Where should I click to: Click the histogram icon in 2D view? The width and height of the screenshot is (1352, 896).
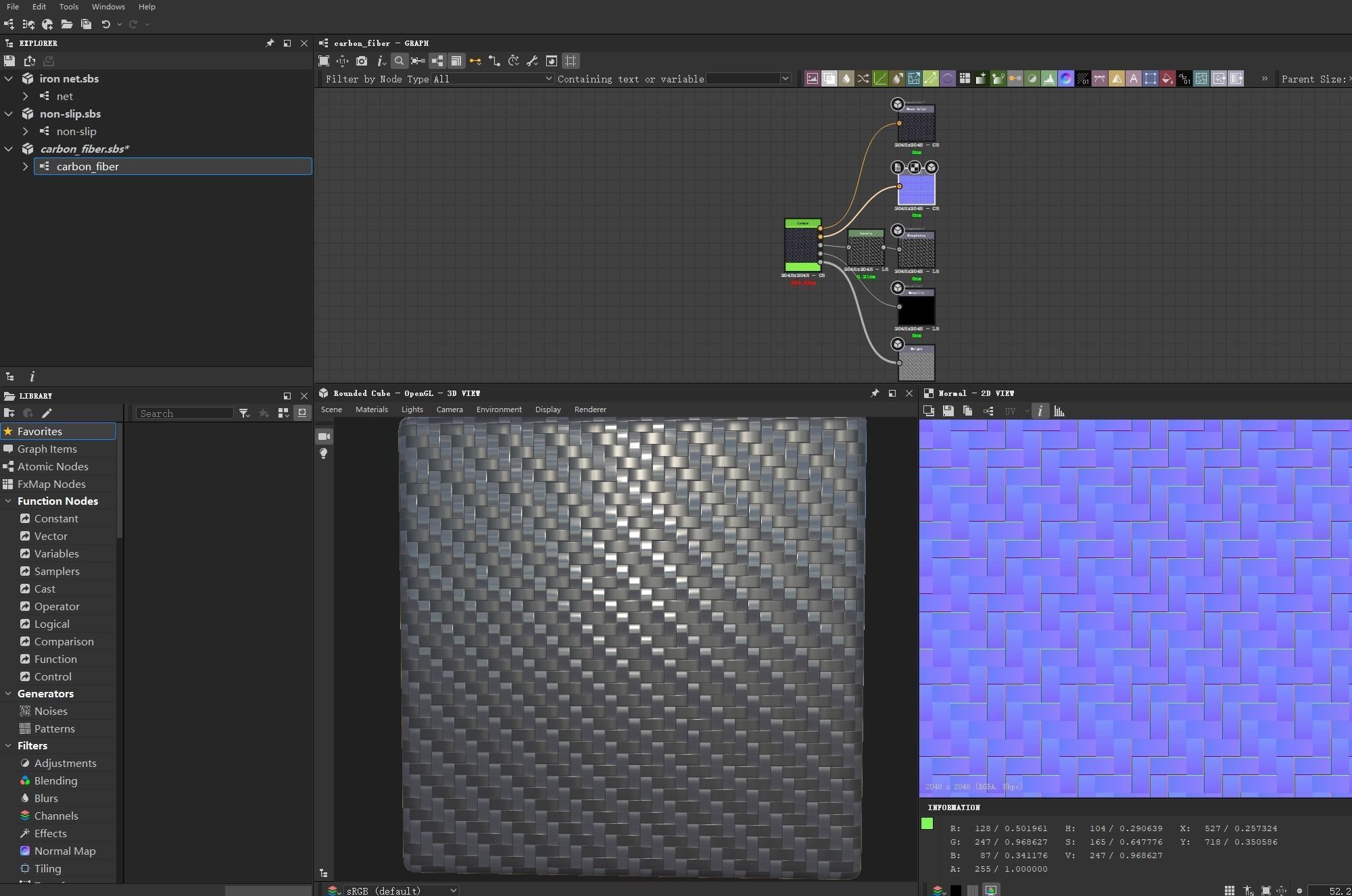[1059, 411]
